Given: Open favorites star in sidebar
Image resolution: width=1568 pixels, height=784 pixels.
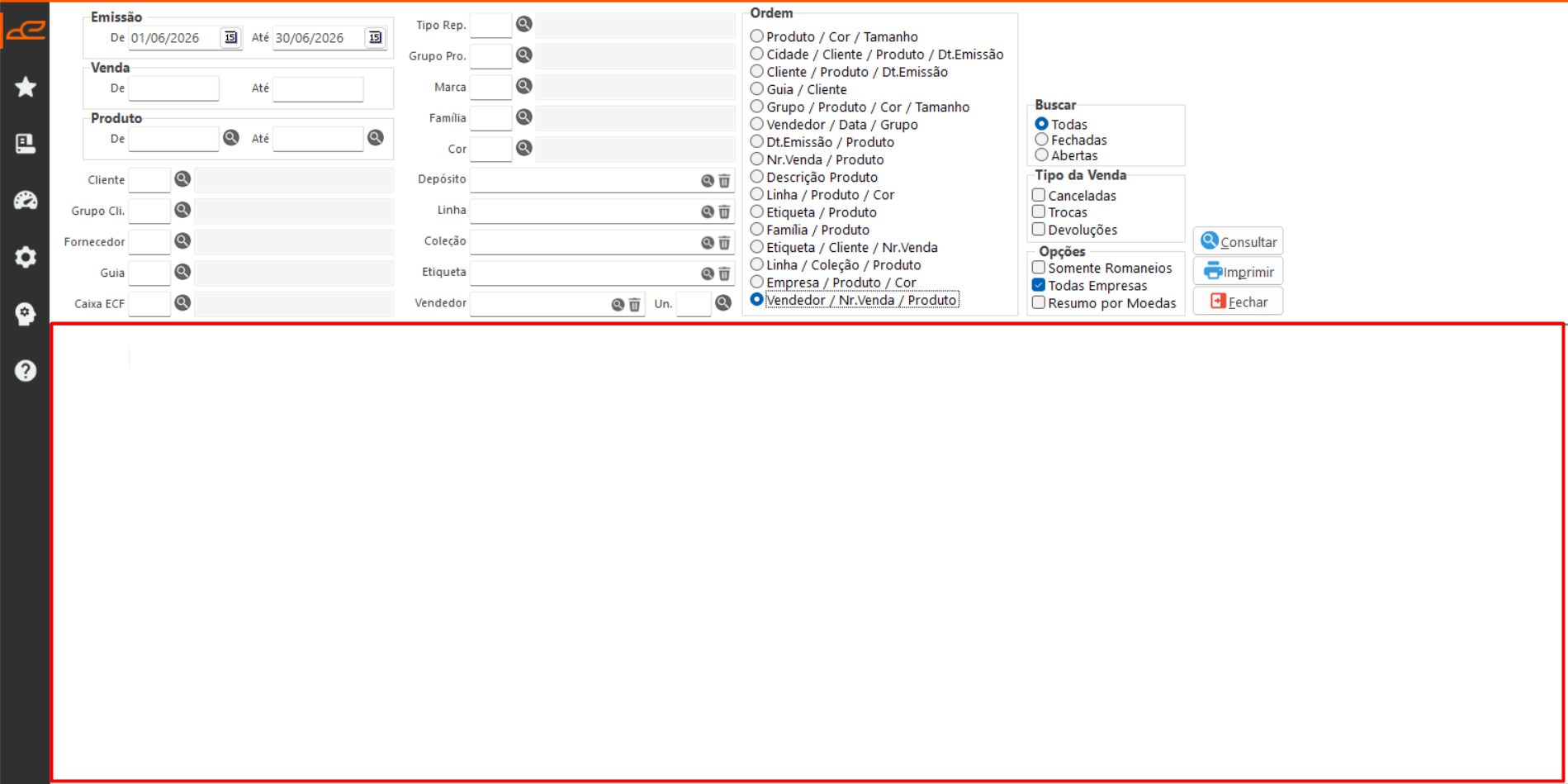Looking at the screenshot, I should coord(26,87).
